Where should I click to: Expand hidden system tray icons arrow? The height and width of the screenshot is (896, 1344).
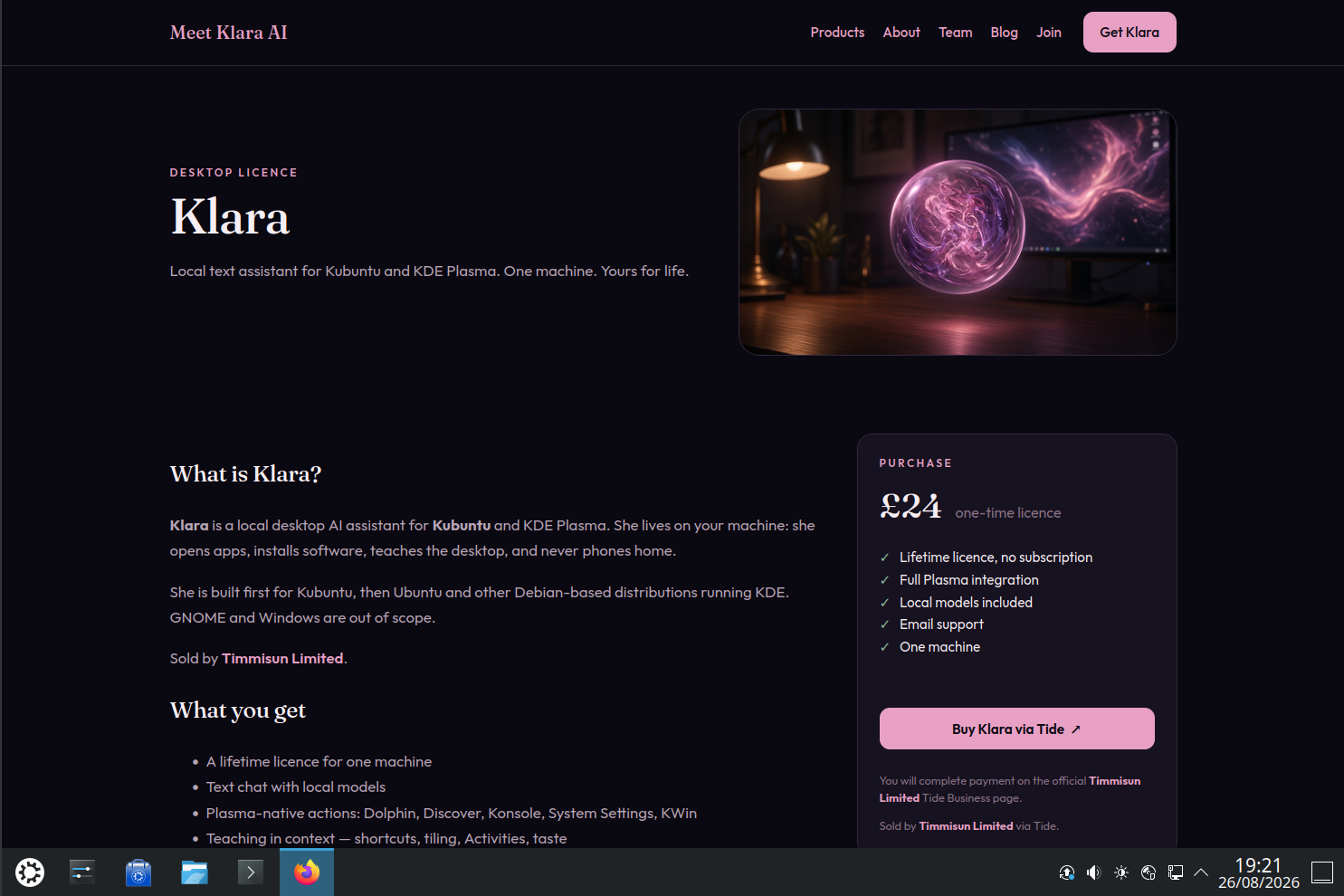1201,872
